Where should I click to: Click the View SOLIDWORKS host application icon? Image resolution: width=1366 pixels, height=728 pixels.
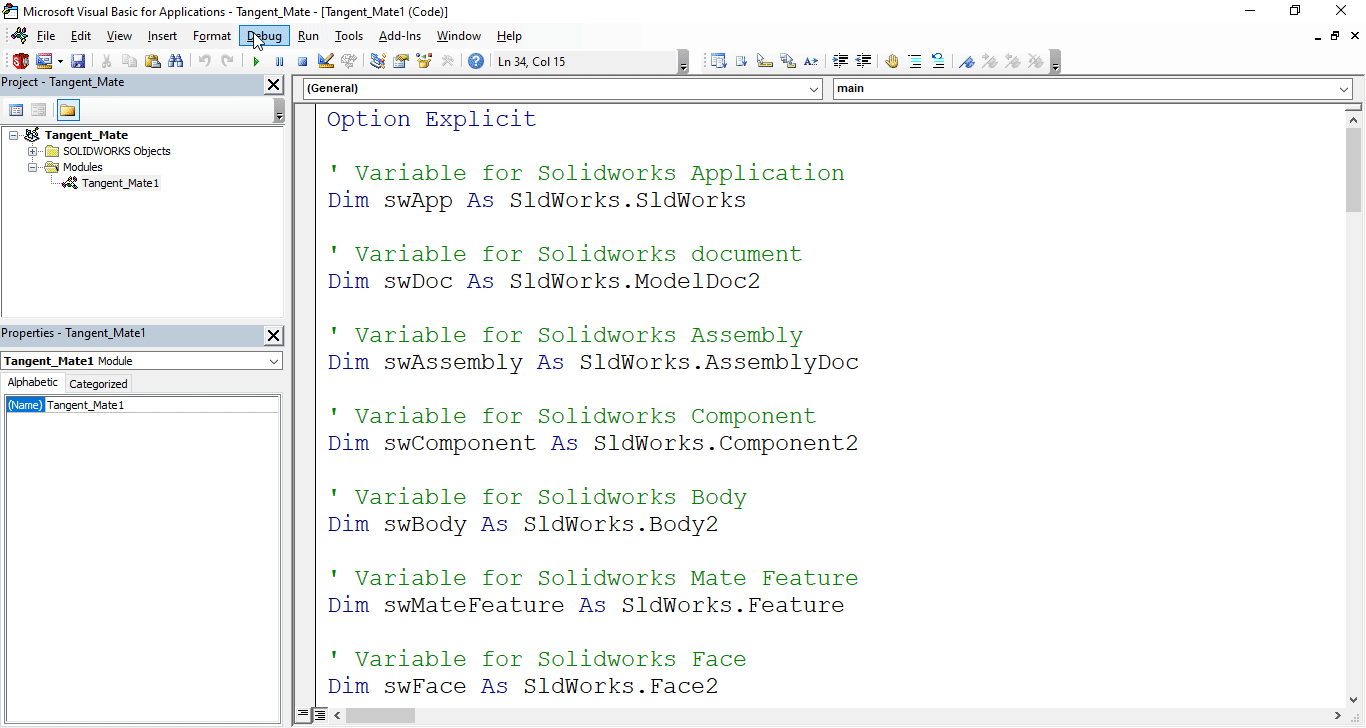click(20, 61)
